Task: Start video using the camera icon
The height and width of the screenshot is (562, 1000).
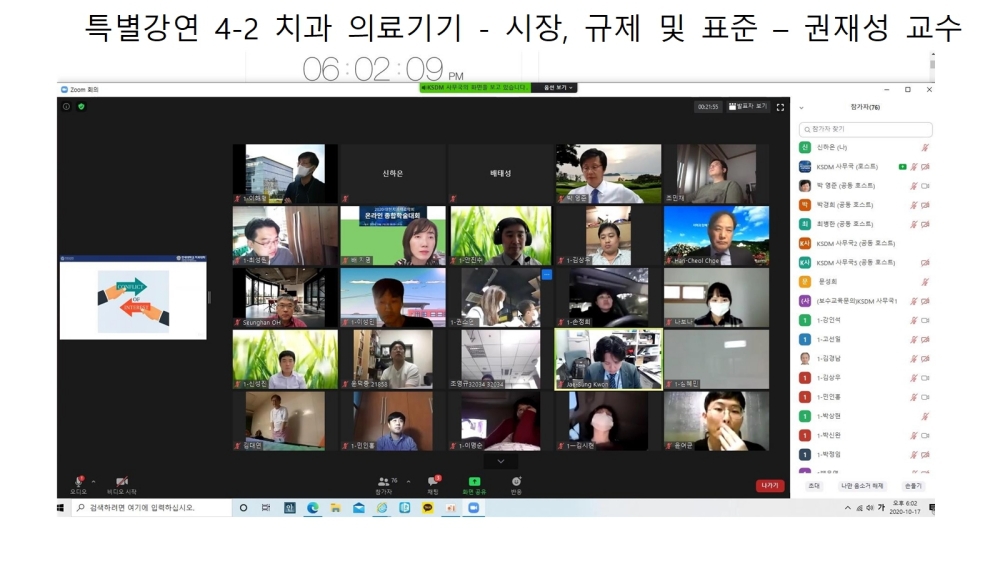Action: [x=122, y=481]
